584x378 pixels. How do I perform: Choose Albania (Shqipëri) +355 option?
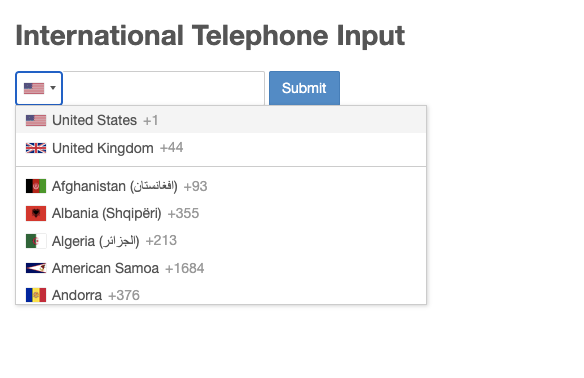pyautogui.click(x=221, y=213)
